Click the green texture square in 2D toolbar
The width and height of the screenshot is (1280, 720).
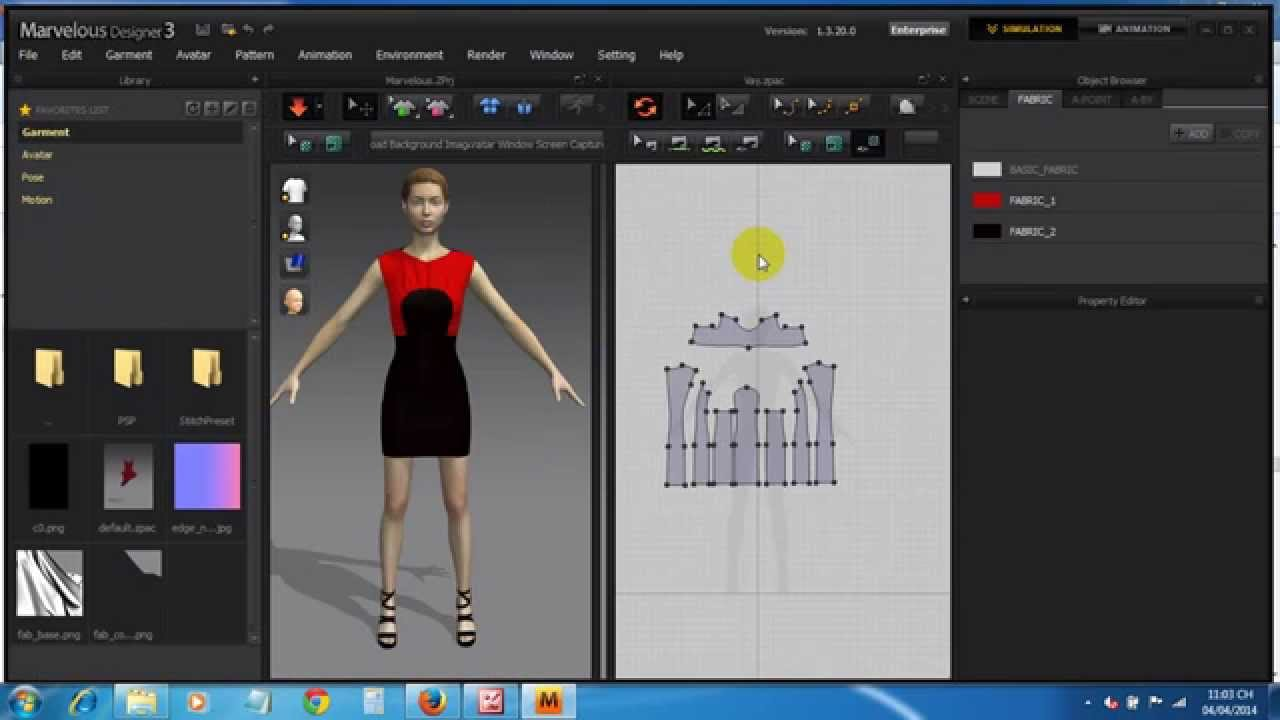point(833,144)
